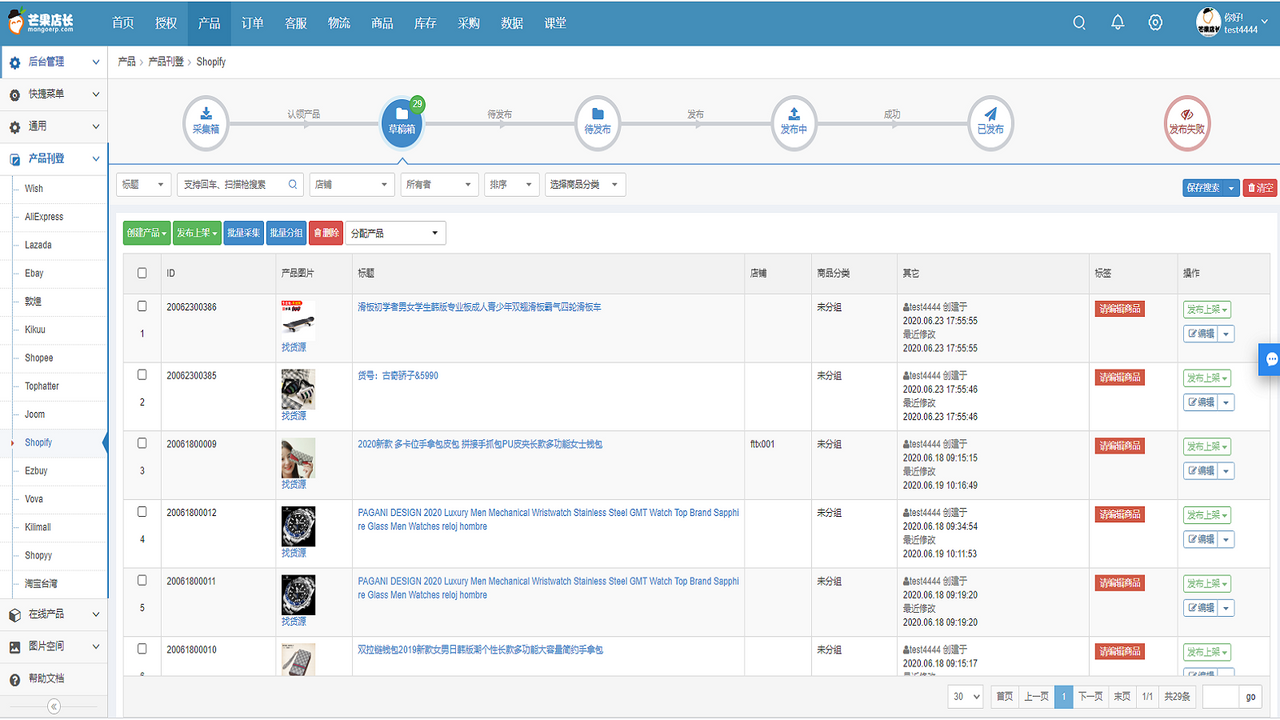This screenshot has width=1280, height=720.
Task: Click the red 删除 delete button
Action: (326, 233)
